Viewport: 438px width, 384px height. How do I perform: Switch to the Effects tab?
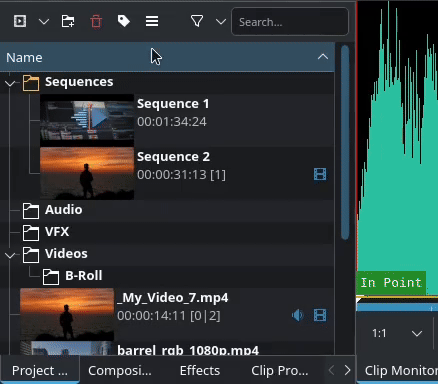[200, 370]
